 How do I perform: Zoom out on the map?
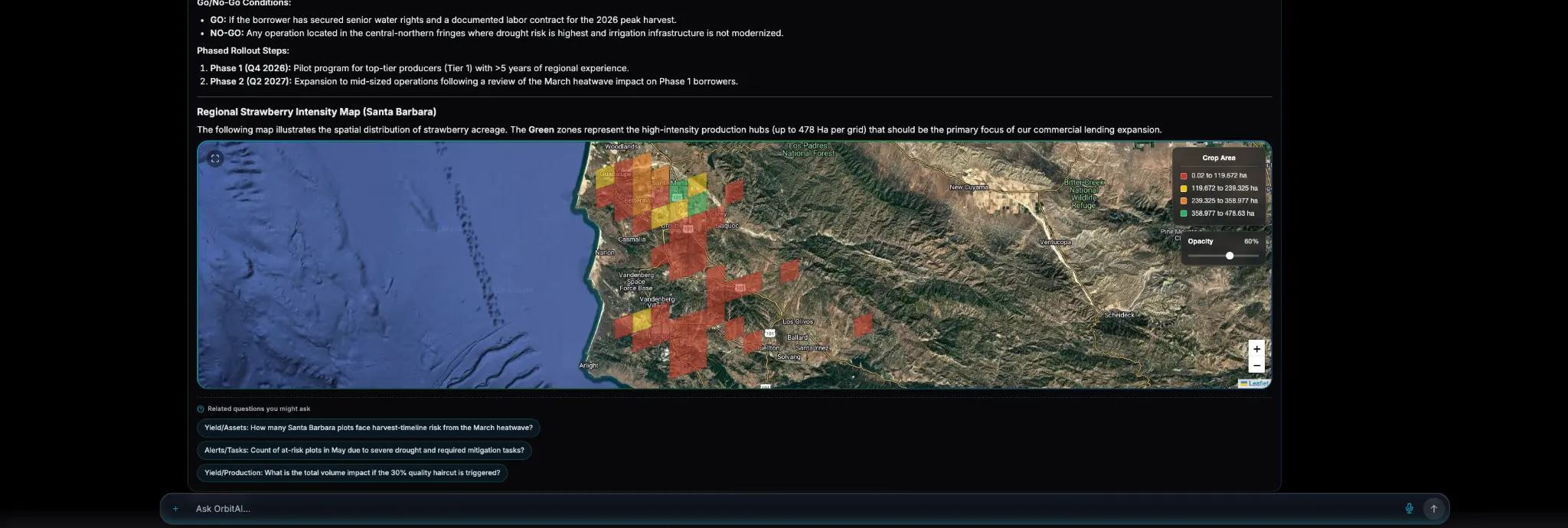tap(1256, 365)
